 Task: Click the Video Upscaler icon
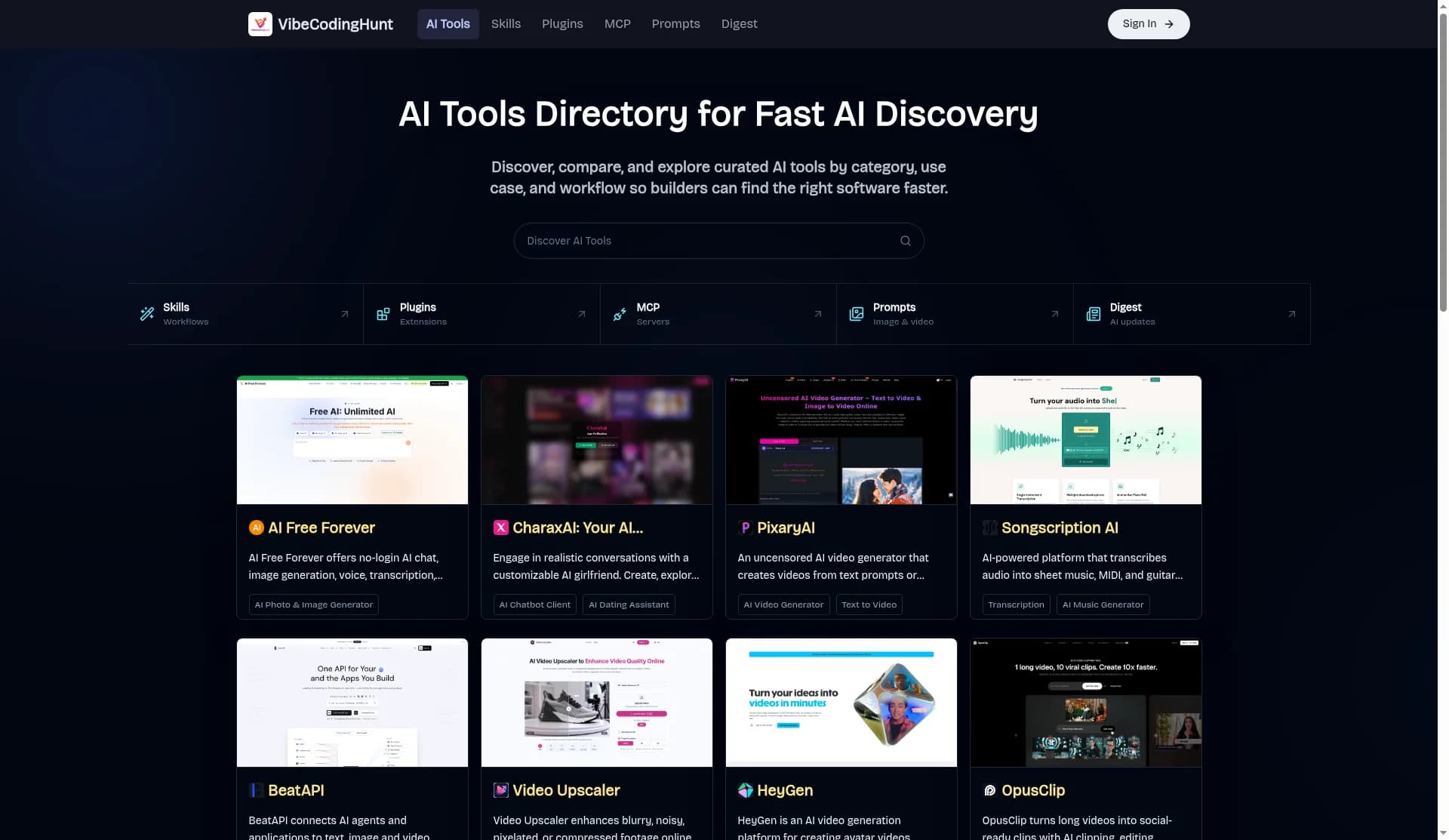click(501, 790)
